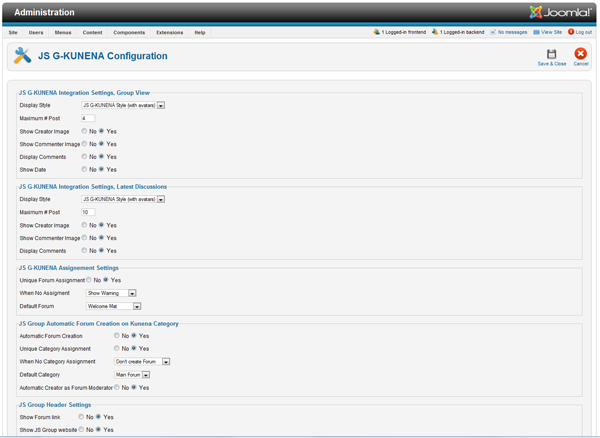Click the View Site icon
Image resolution: width=600 pixels, height=438 pixels.
click(x=537, y=32)
